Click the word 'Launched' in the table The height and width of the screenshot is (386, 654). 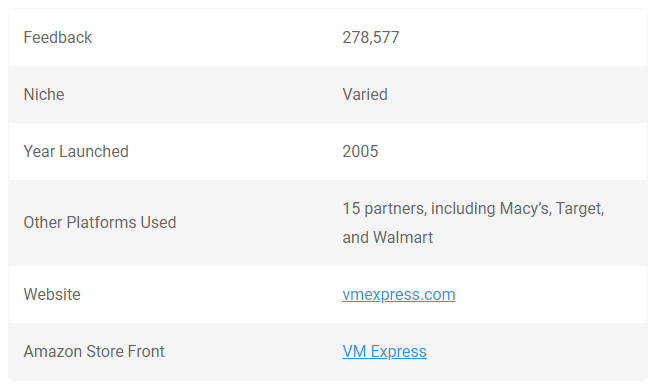point(94,151)
